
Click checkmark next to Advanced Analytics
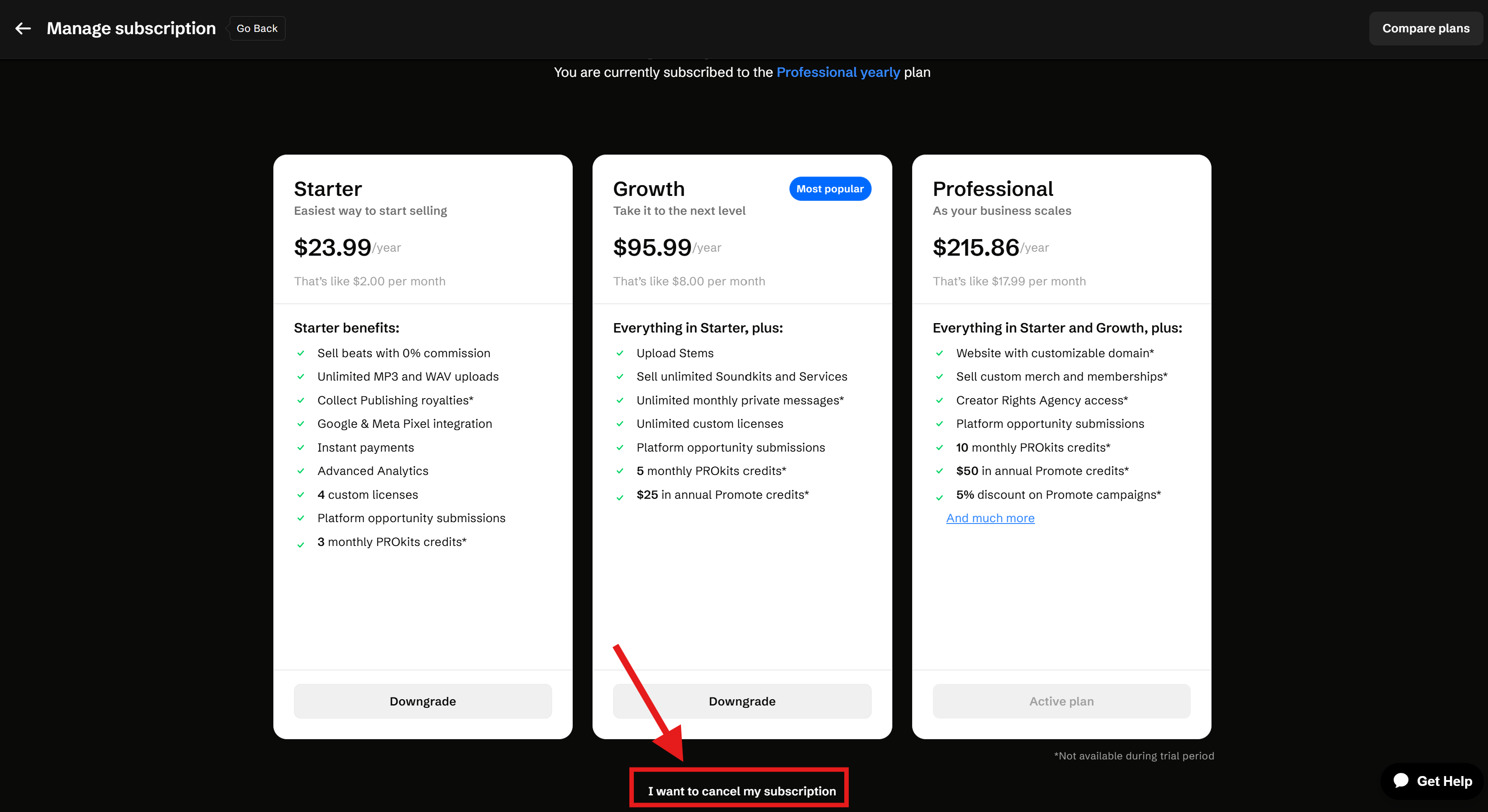pyautogui.click(x=300, y=471)
